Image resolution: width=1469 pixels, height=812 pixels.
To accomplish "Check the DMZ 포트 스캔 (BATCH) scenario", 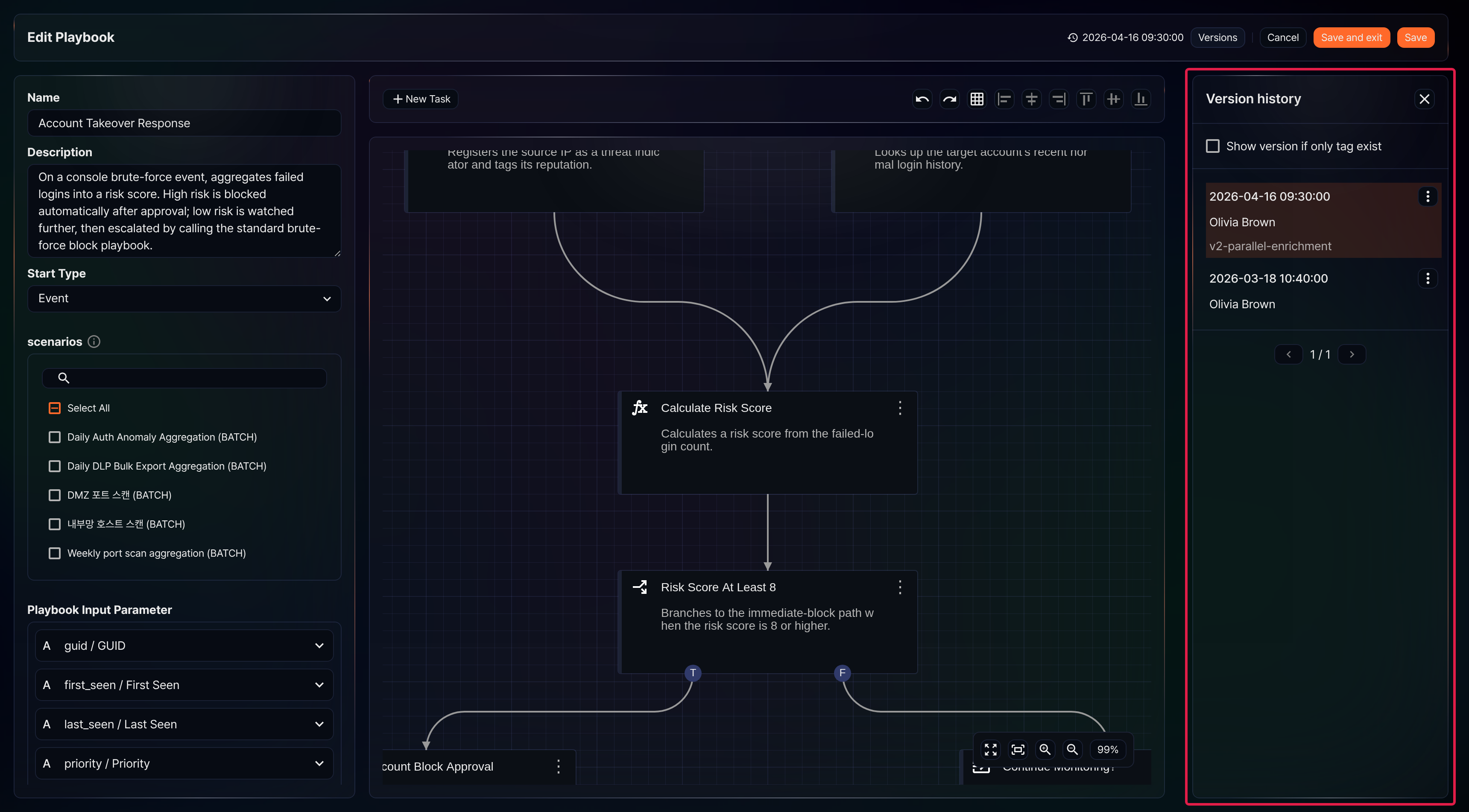I will (55, 495).
